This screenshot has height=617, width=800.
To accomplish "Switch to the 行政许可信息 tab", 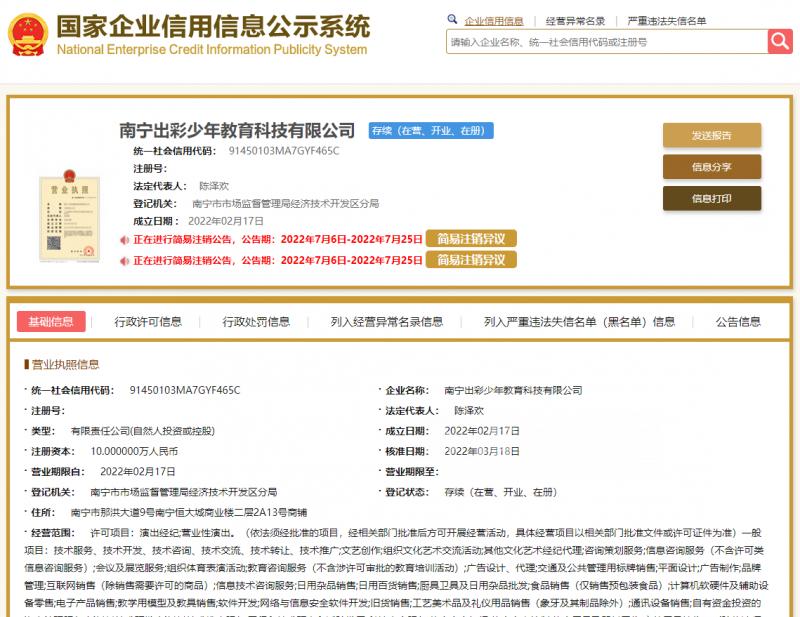I will [148, 322].
